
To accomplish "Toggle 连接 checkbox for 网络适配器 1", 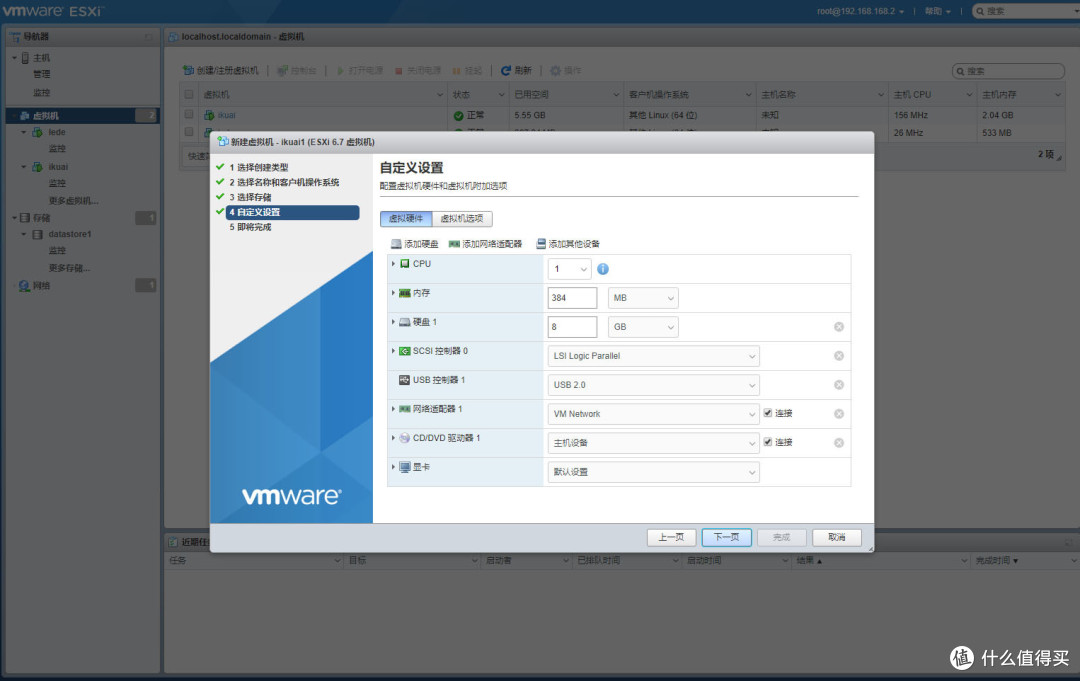I will point(767,413).
